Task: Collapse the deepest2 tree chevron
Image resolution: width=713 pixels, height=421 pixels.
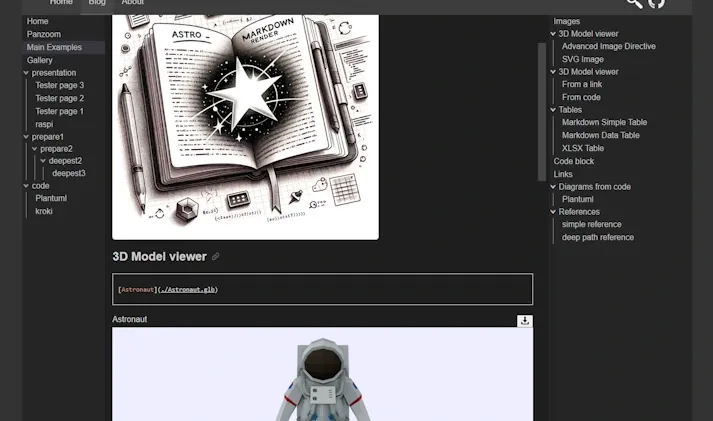Action: (x=43, y=161)
